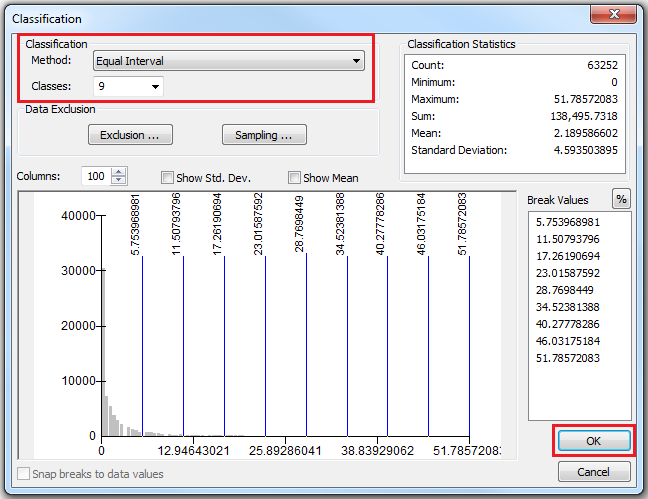Screen dimensions: 648x499
Task: Toggle break values to percent with % button
Action: [x=621, y=199]
